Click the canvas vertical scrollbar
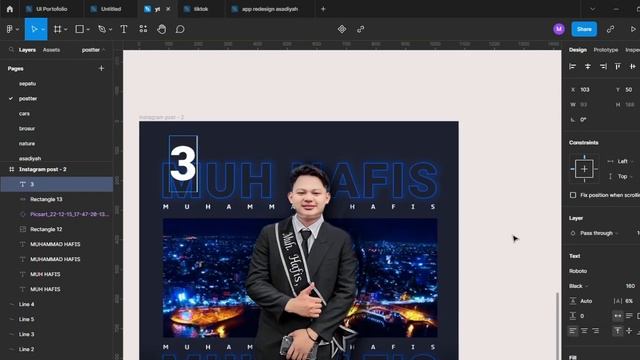The height and width of the screenshot is (360, 640). pos(558,326)
